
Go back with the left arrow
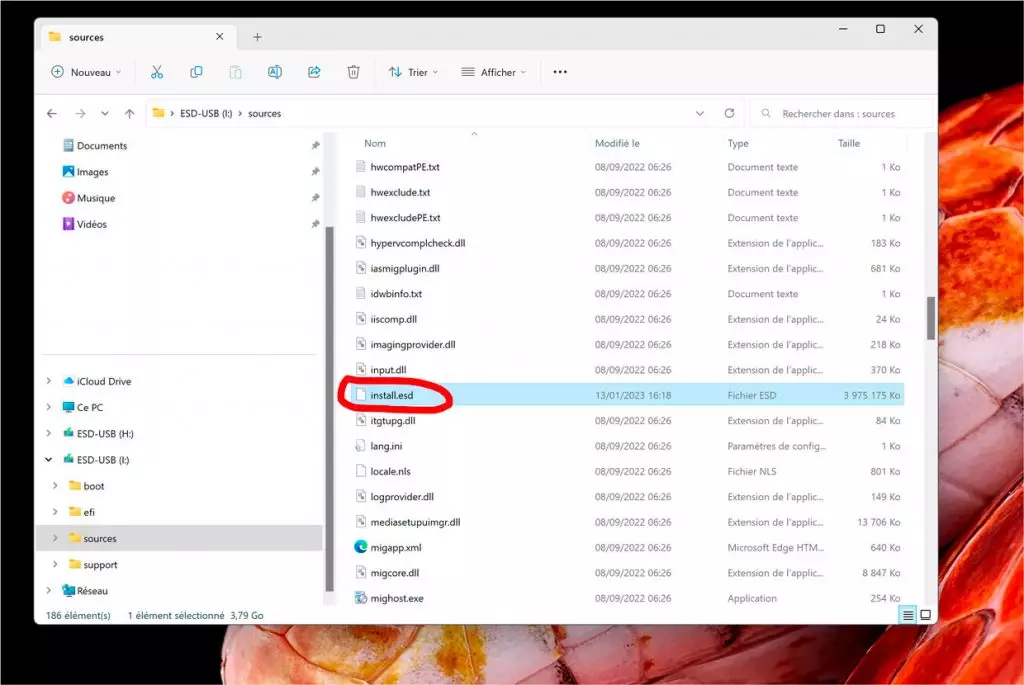(x=52, y=114)
